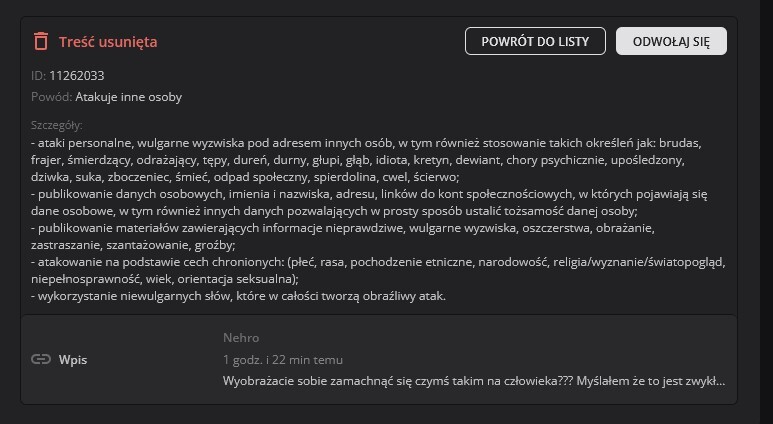Open the Nehro author name

241,338
